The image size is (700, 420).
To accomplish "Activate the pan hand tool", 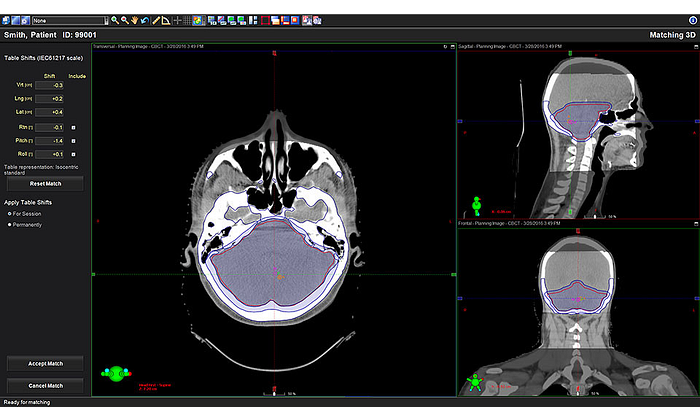I will 134,21.
